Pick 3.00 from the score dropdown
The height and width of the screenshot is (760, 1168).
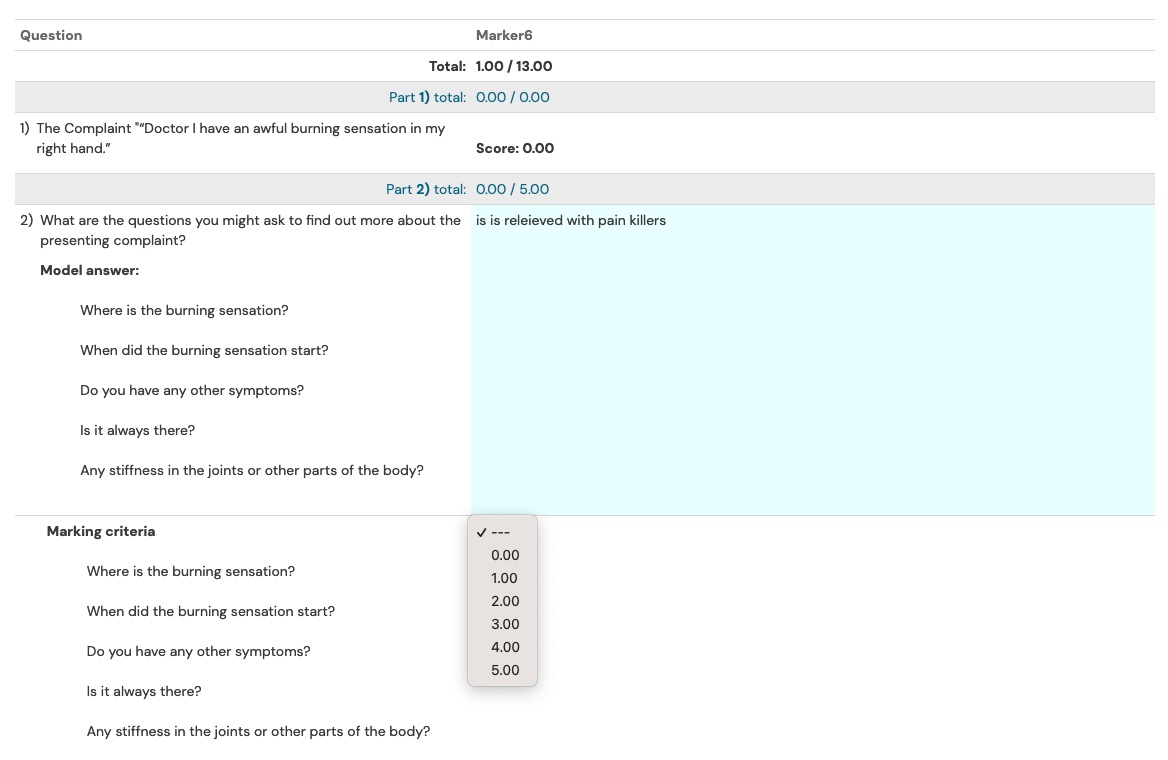(x=504, y=624)
